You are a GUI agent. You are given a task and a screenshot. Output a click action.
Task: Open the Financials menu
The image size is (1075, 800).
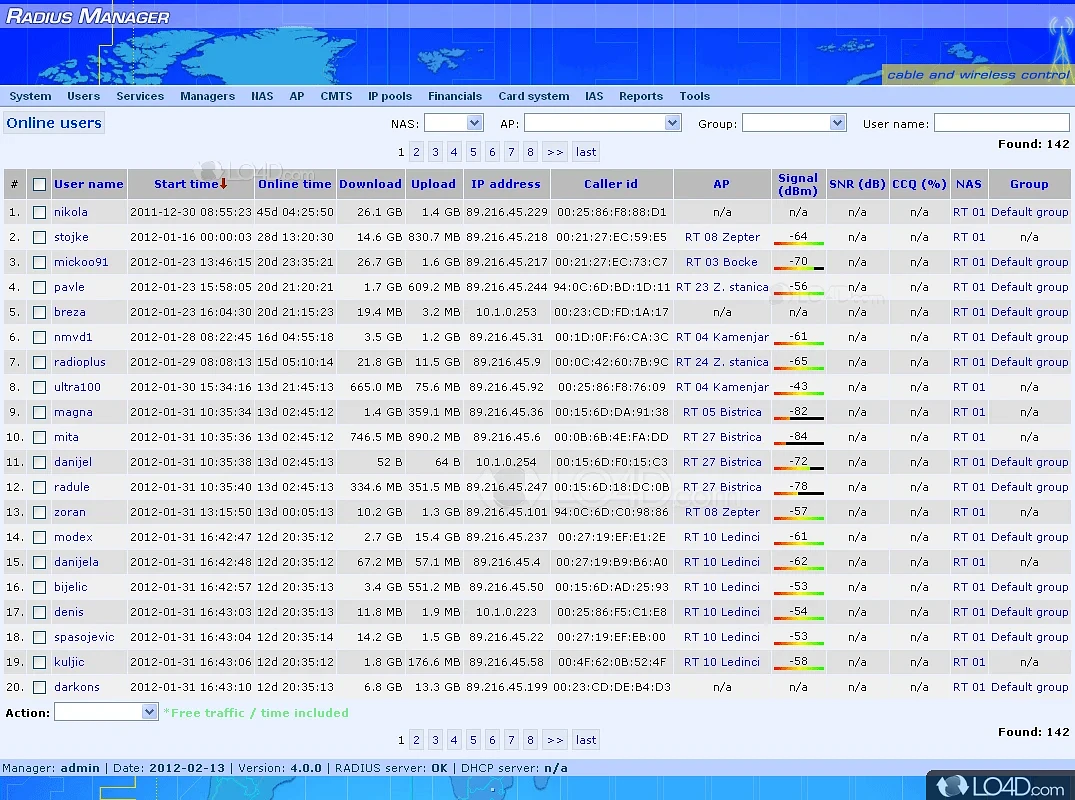[455, 96]
